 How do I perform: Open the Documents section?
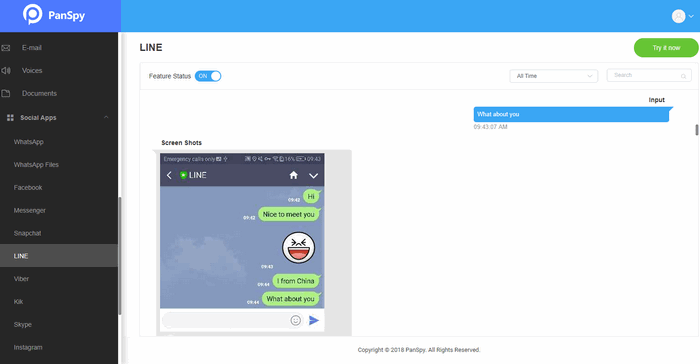click(x=39, y=93)
